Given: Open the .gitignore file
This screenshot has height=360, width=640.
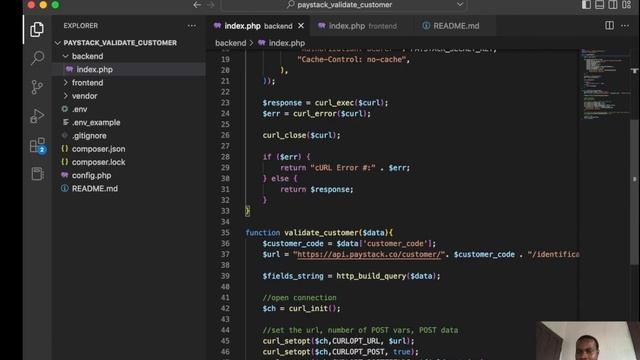Looking at the screenshot, I should point(89,136).
